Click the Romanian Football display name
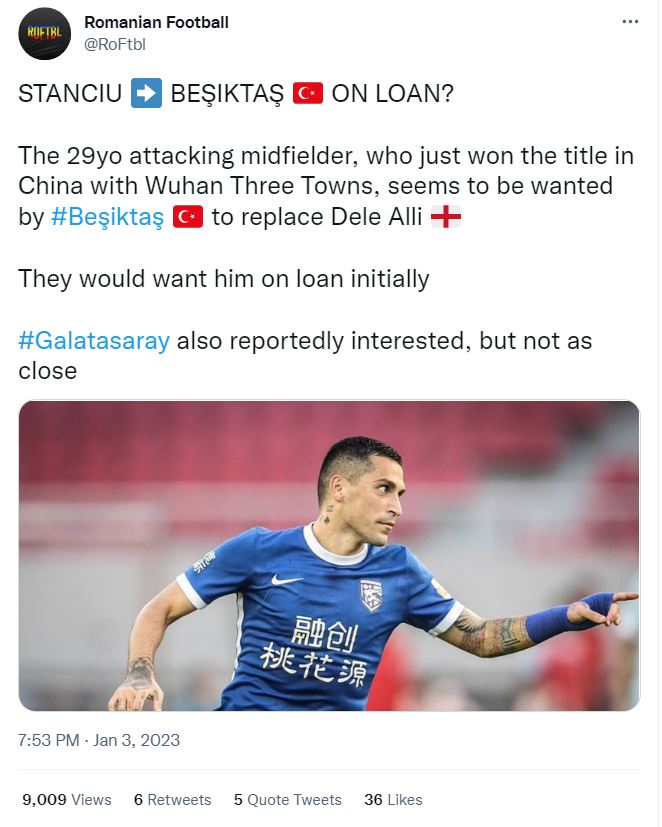This screenshot has height=827, width=662. click(x=156, y=22)
